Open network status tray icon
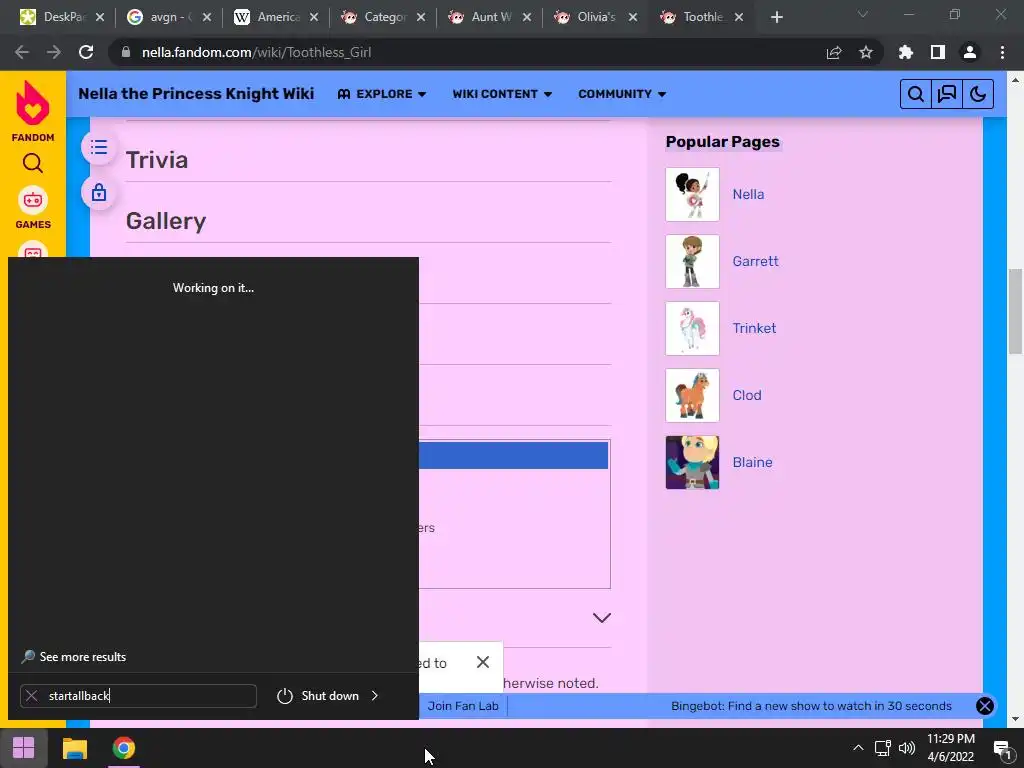This screenshot has height=768, width=1024. point(883,748)
